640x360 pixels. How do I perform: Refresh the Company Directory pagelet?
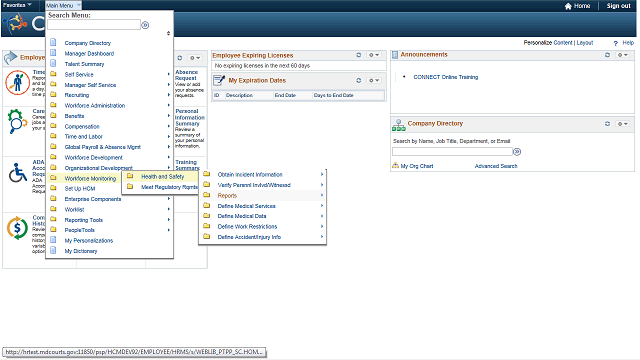coord(607,124)
